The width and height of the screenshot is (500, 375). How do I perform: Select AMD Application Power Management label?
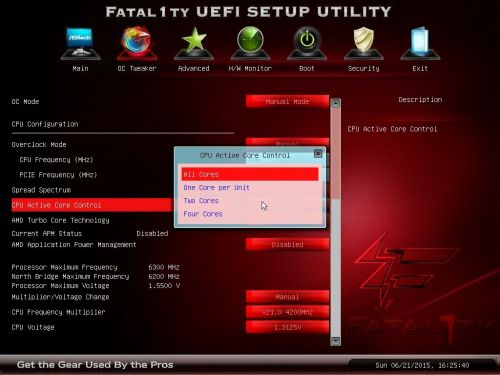coord(74,244)
